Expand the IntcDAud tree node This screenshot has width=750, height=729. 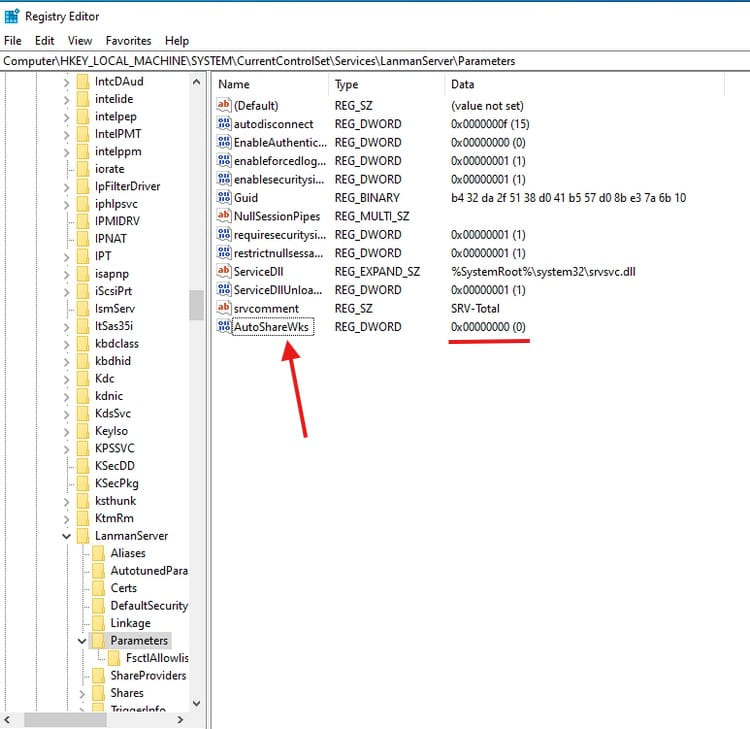coord(66,82)
